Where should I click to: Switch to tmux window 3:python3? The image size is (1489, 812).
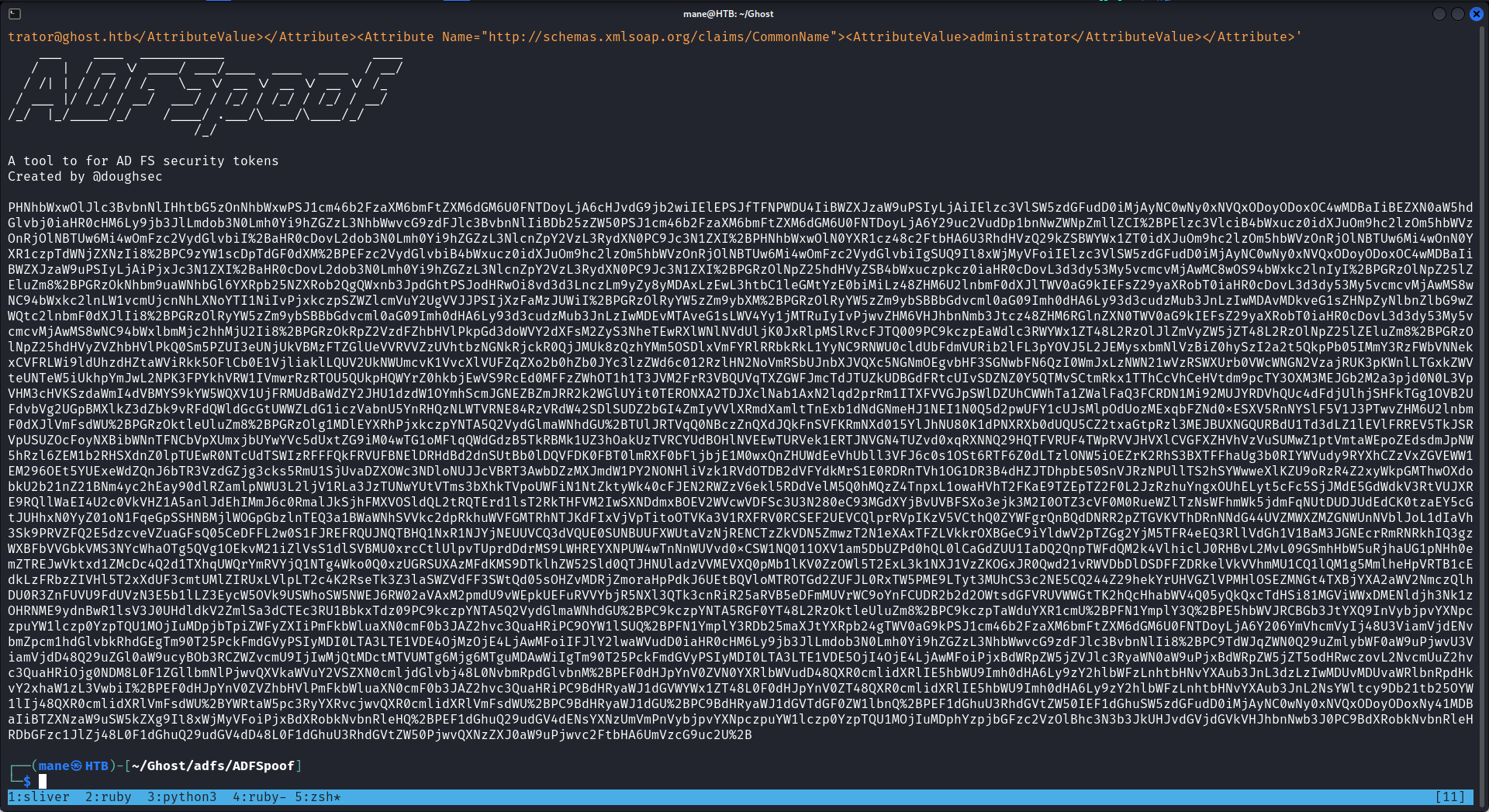pyautogui.click(x=182, y=796)
